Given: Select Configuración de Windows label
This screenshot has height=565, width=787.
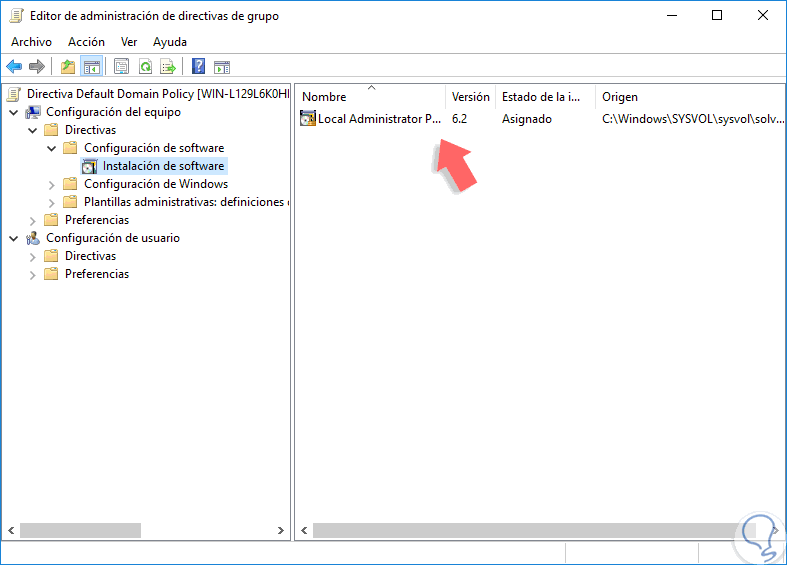Looking at the screenshot, I should 156,184.
